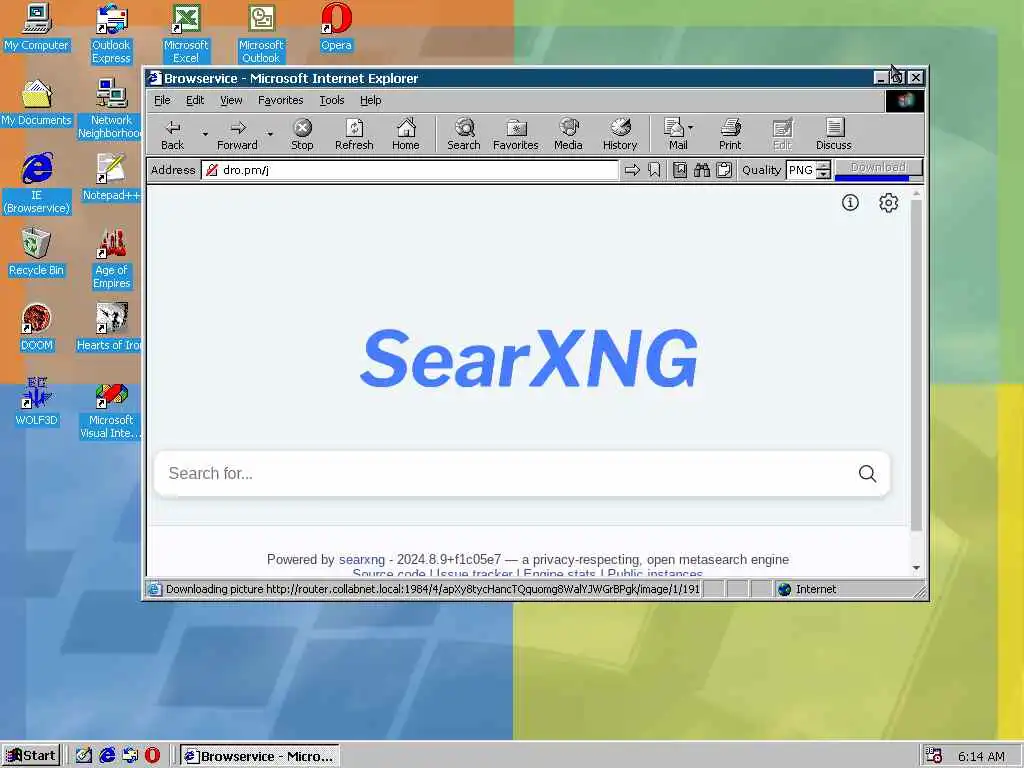Launch Opera from the quick launch bar

(x=152, y=756)
